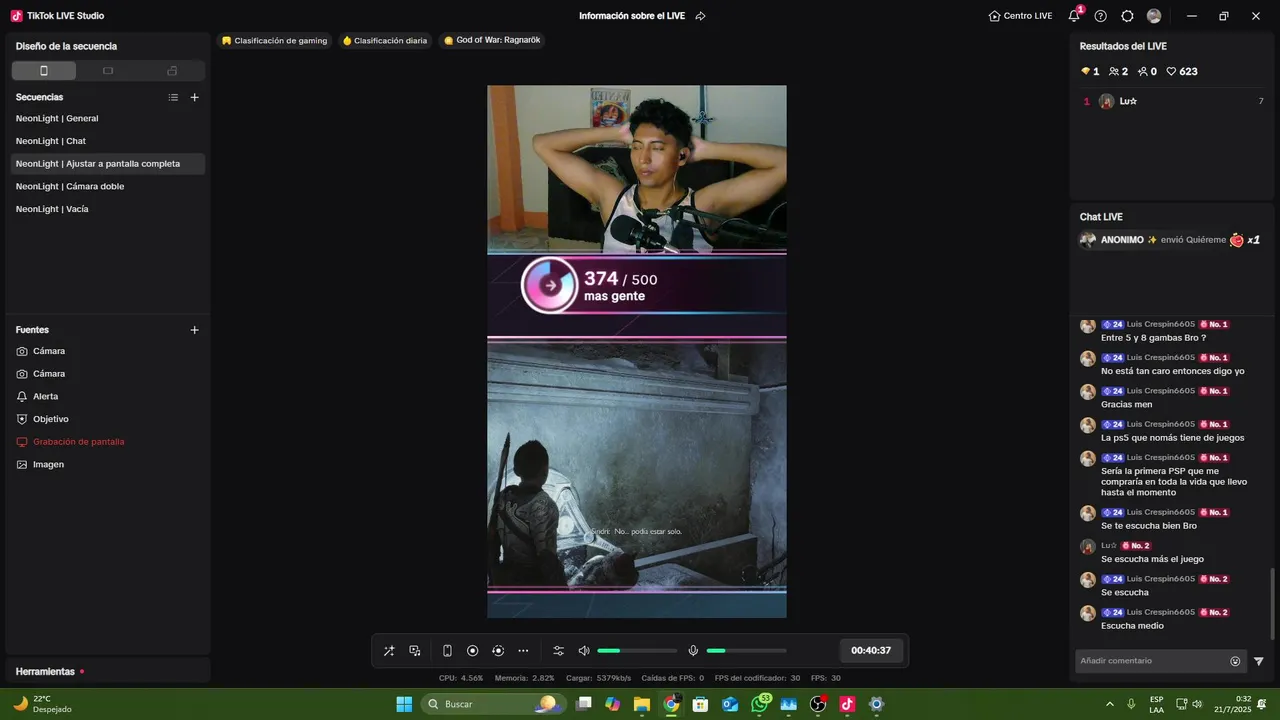The image size is (1280, 720).
Task: Open the settings gear in title bar
Action: pyautogui.click(x=1127, y=16)
